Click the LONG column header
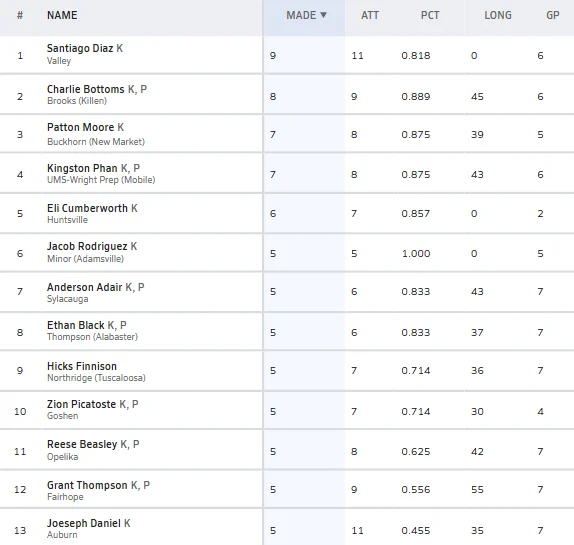Screen dimensions: 574x545 point(498,15)
